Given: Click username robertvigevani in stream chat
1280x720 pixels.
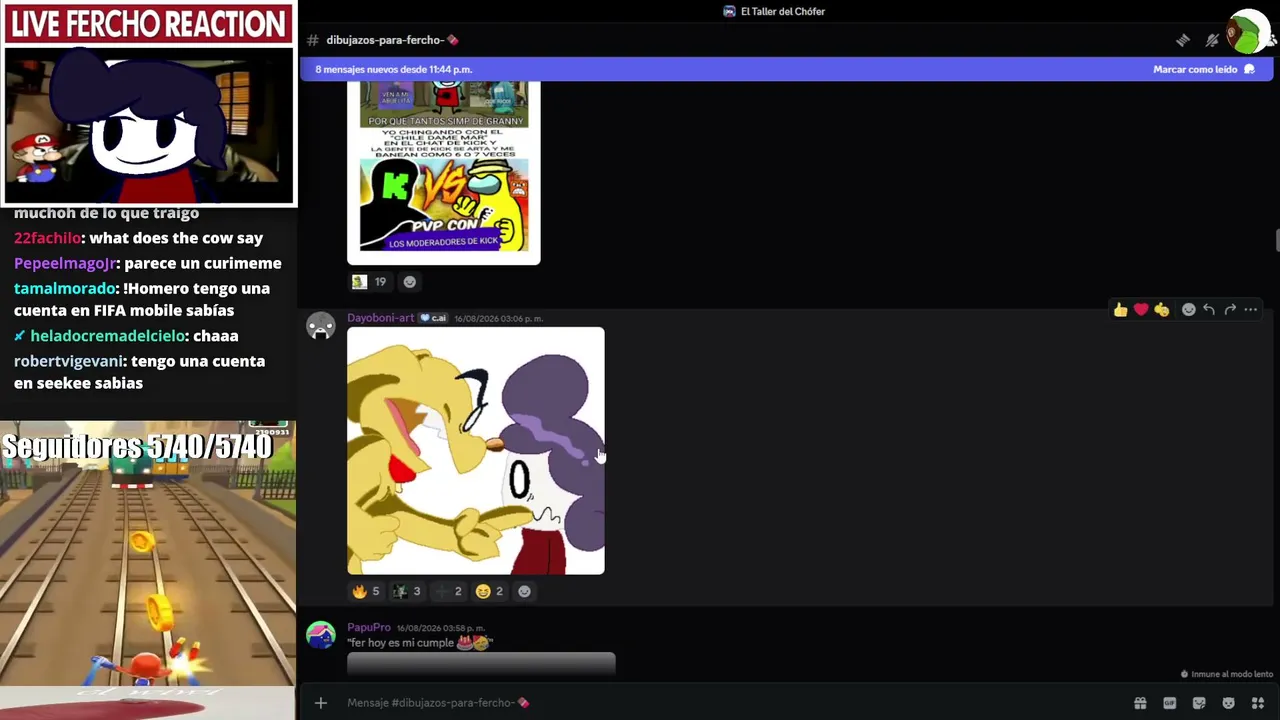Looking at the screenshot, I should tap(68, 361).
